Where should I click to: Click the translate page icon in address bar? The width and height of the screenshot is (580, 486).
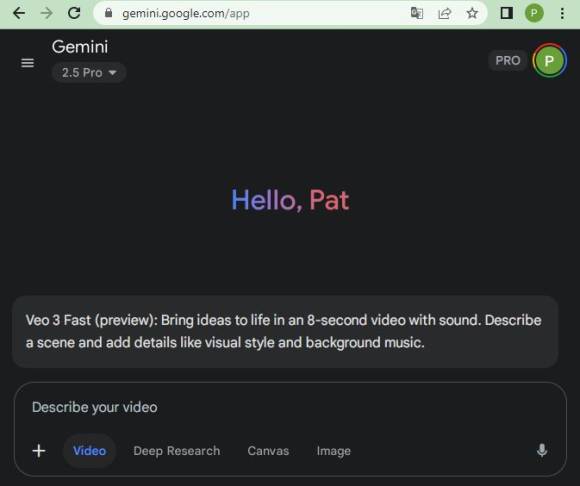[x=417, y=13]
